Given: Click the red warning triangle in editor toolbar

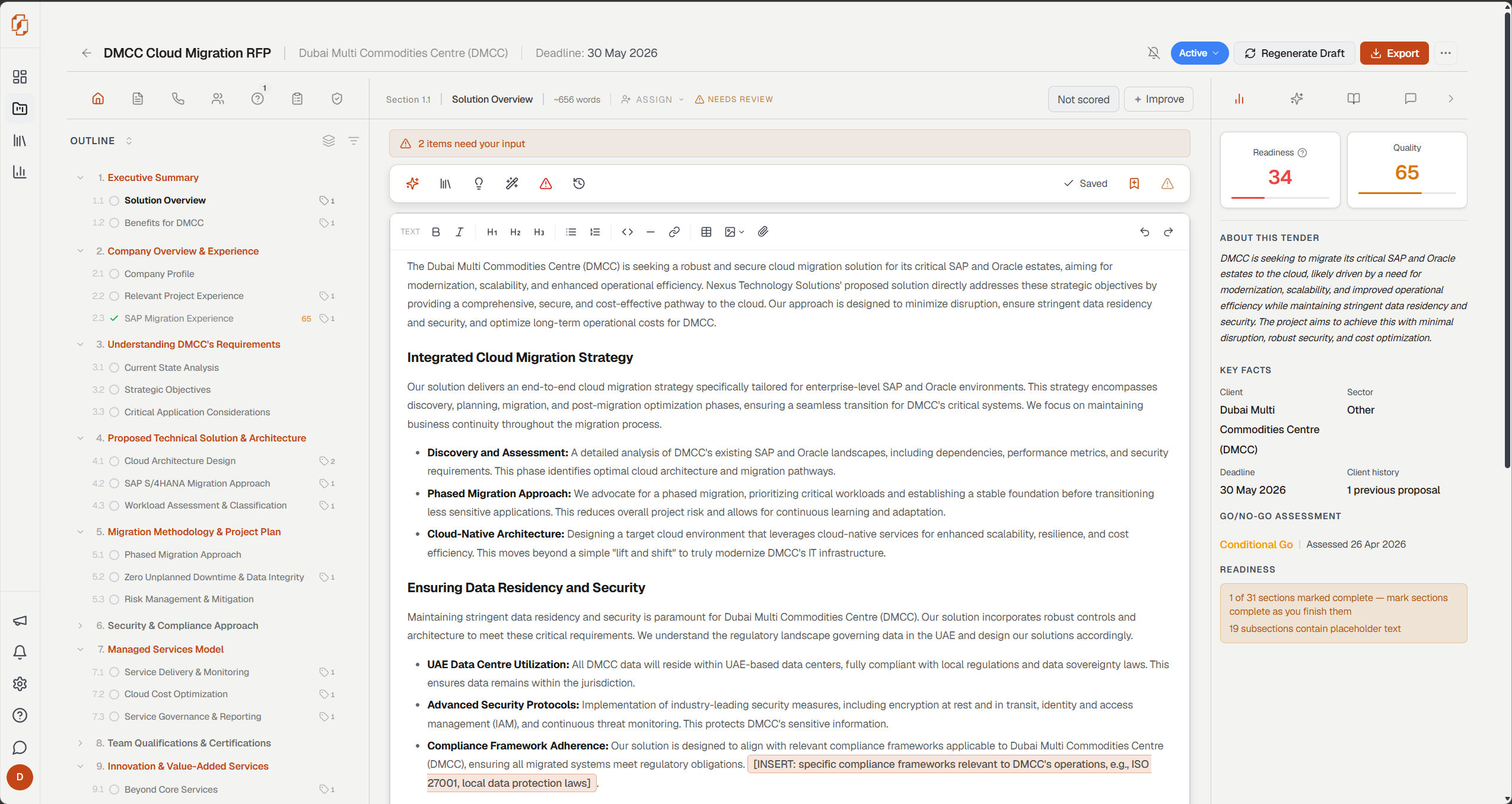Looking at the screenshot, I should pos(546,184).
